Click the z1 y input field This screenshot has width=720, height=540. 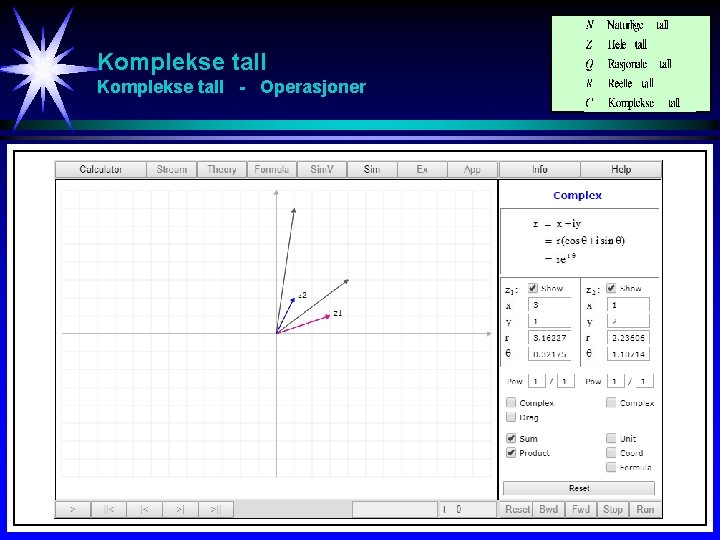tap(550, 321)
